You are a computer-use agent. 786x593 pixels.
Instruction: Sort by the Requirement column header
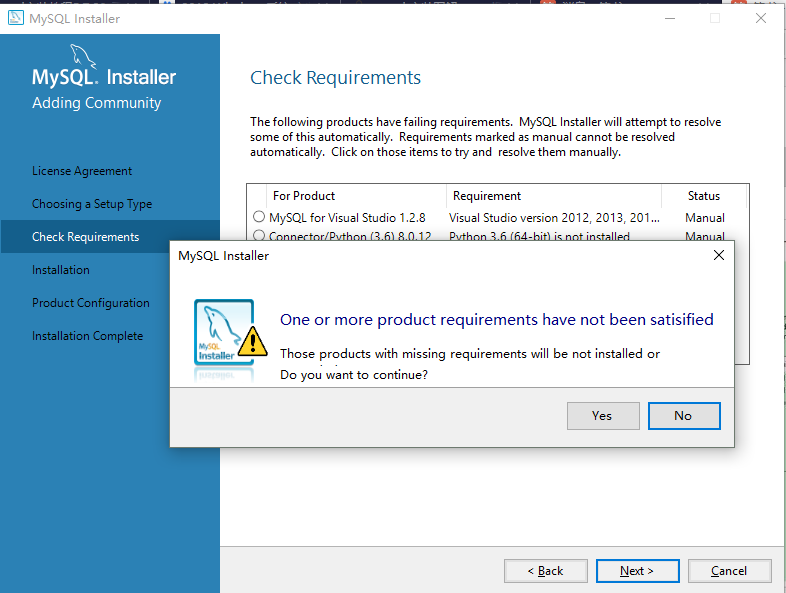tap(554, 196)
